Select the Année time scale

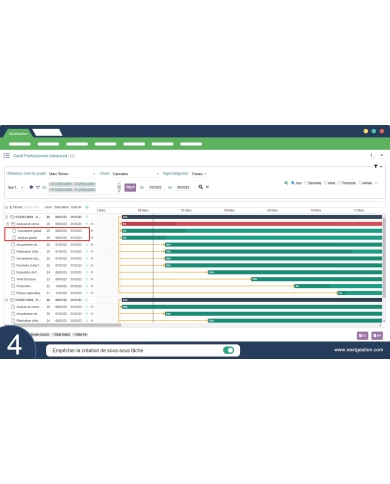click(360, 183)
